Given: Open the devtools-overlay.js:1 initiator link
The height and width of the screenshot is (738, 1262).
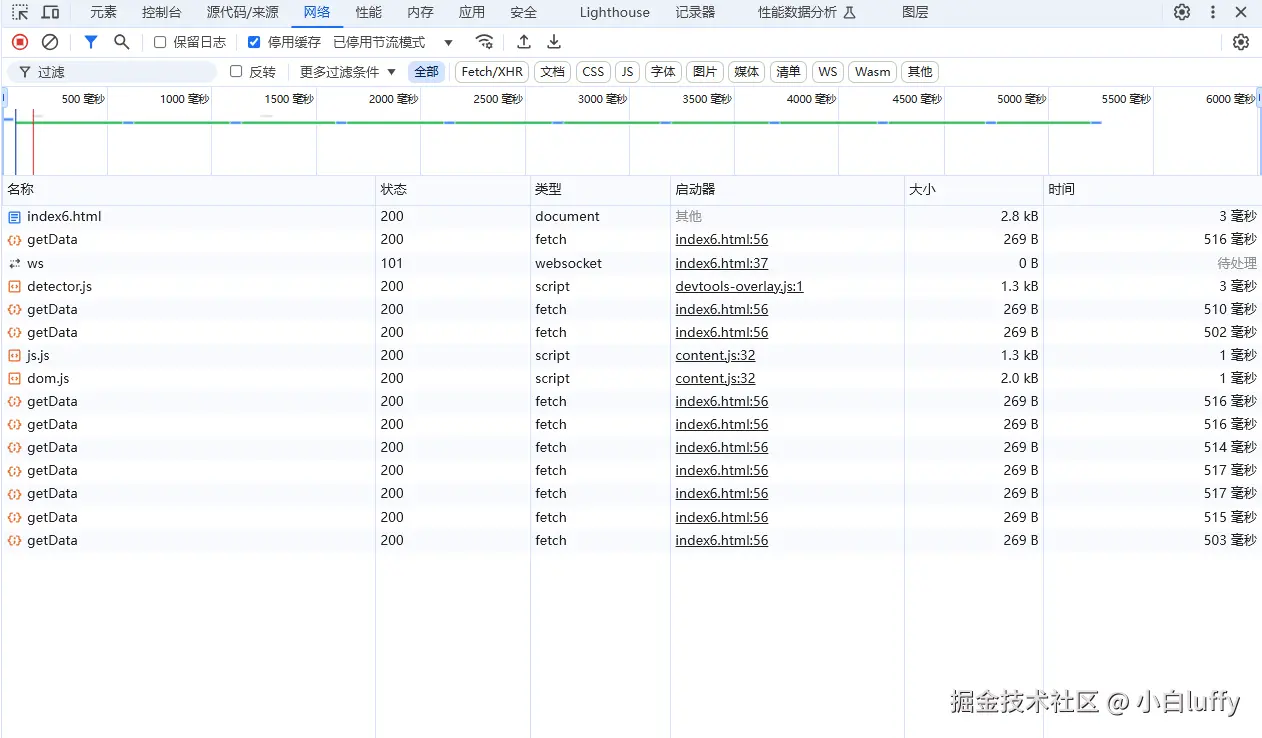Looking at the screenshot, I should coord(739,287).
